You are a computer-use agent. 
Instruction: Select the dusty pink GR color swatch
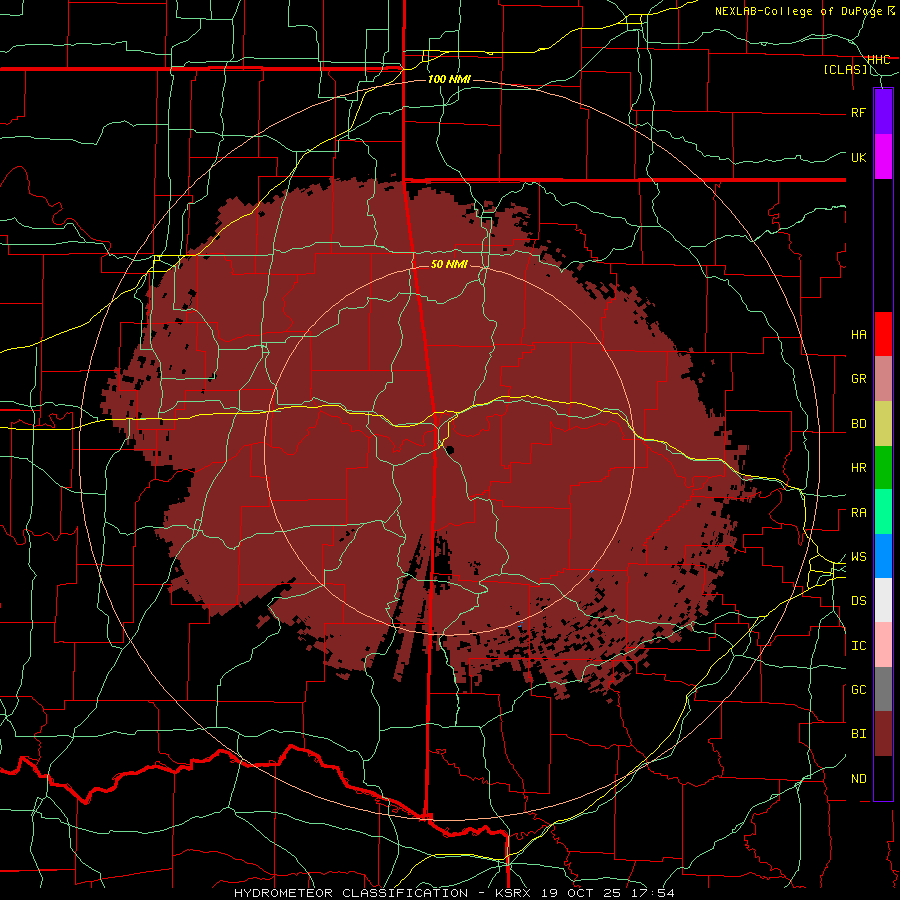pyautogui.click(x=883, y=379)
